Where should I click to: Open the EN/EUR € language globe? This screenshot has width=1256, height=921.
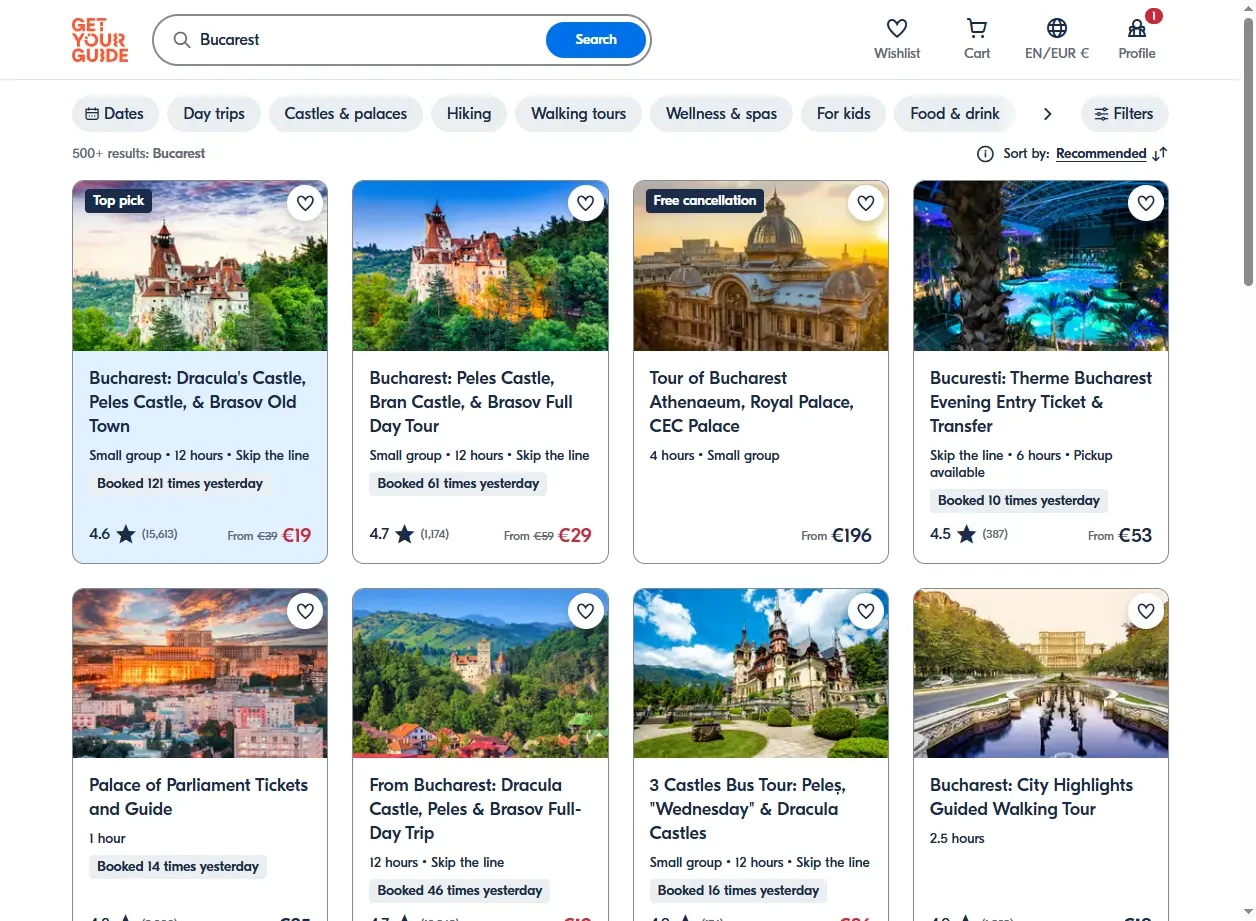pyautogui.click(x=1057, y=28)
